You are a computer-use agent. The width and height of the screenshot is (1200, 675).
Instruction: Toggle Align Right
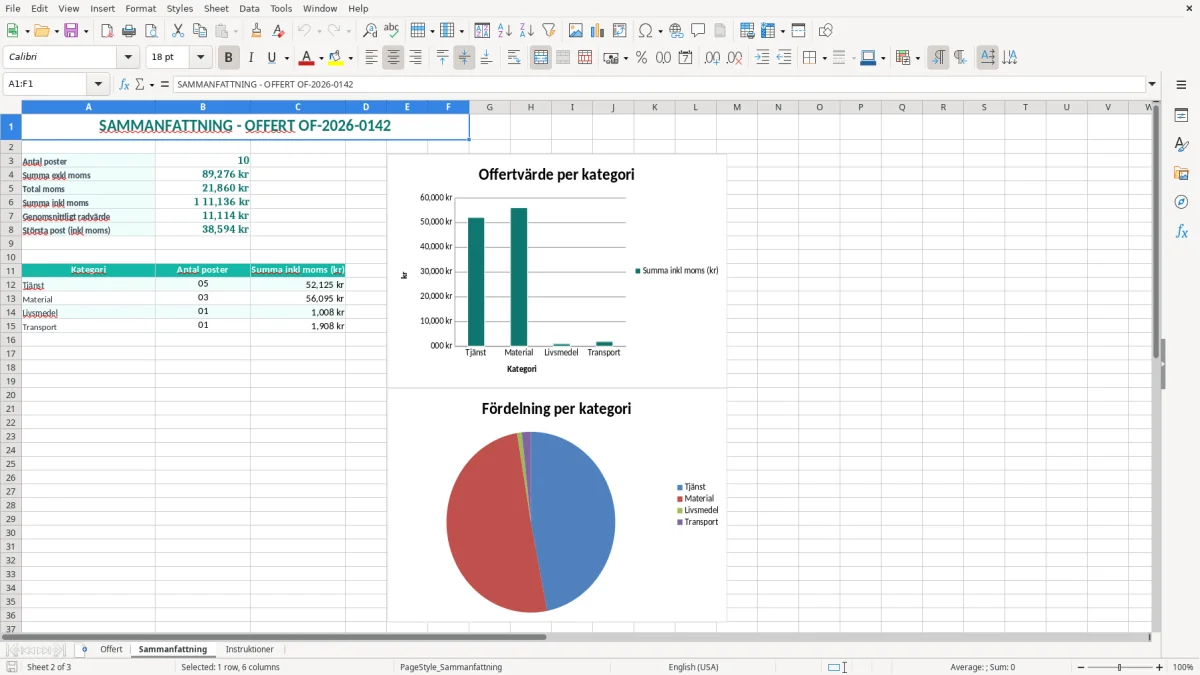coord(415,58)
